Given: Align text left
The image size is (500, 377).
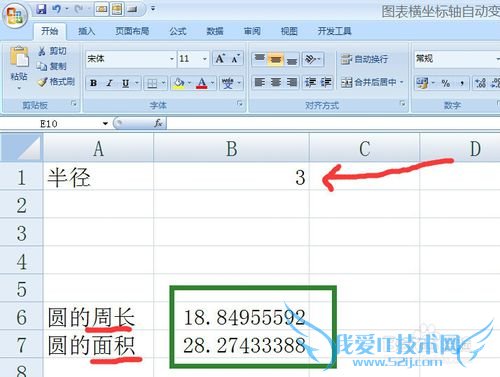Looking at the screenshot, I should (259, 82).
